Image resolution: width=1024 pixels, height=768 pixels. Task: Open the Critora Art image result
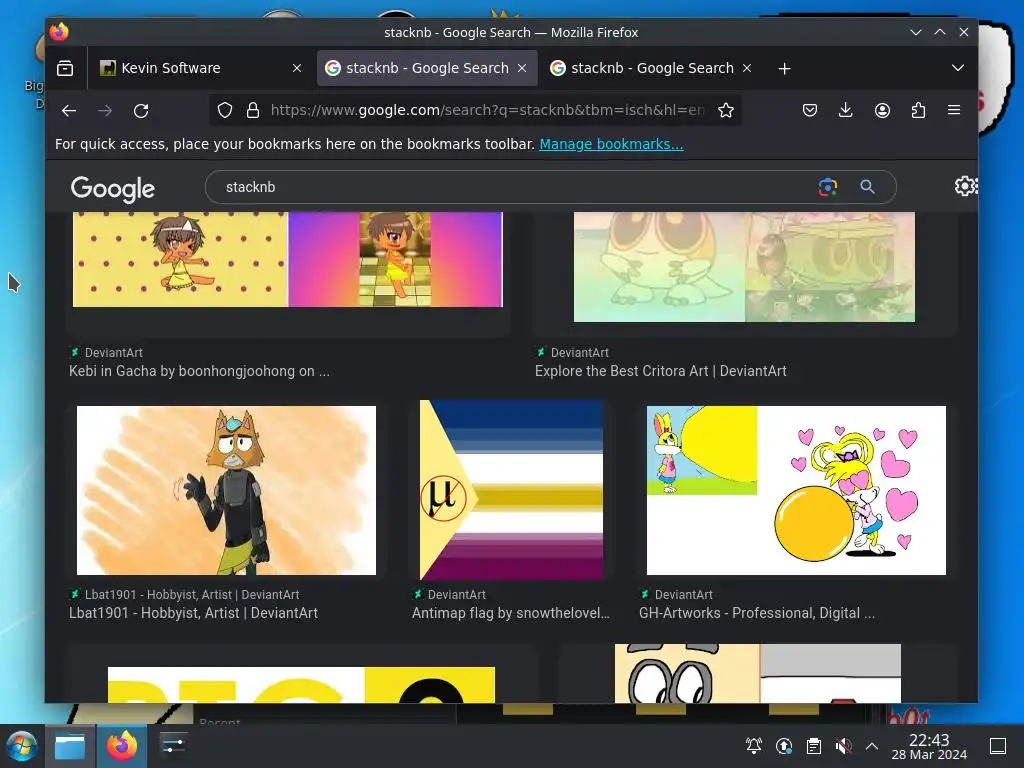[x=744, y=266]
